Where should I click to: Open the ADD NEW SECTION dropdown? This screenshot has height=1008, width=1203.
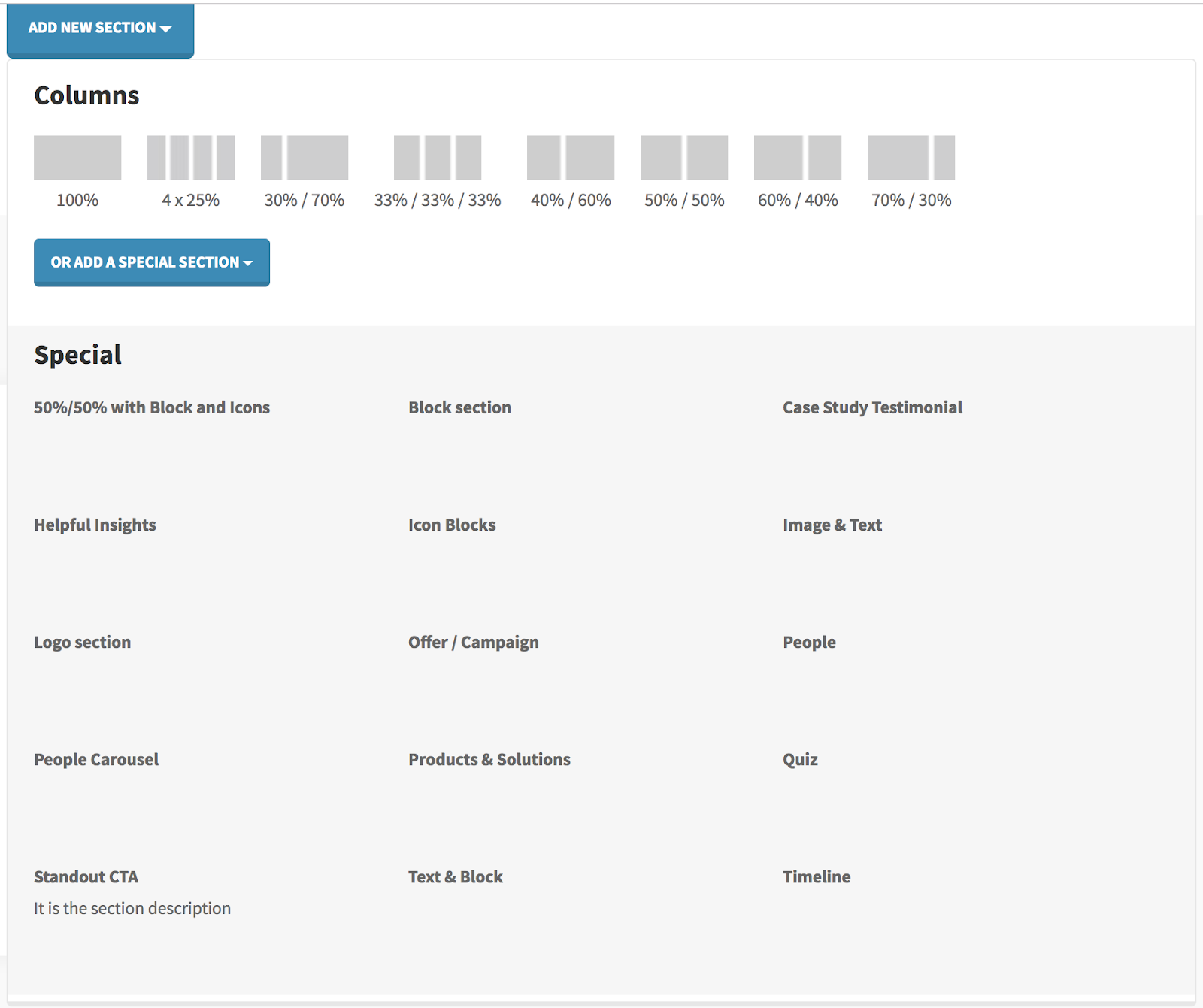pyautogui.click(x=100, y=27)
